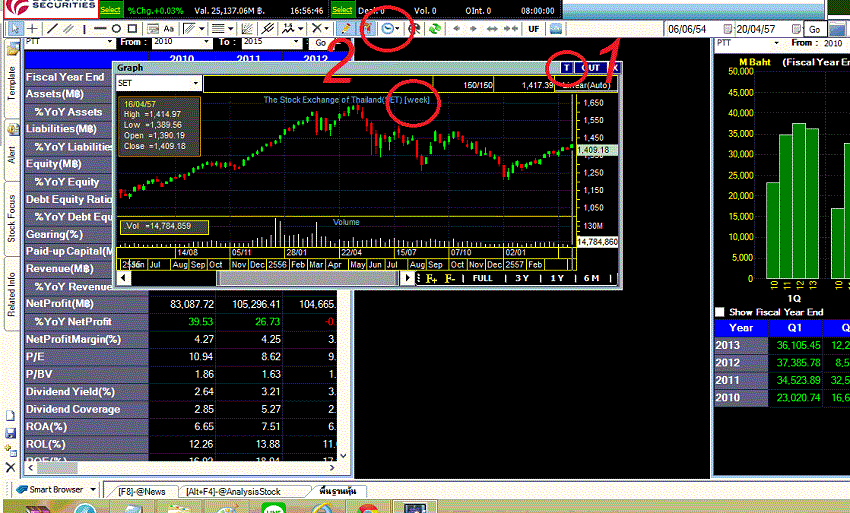The height and width of the screenshot is (513, 850).
Task: Open the Template side tab
Action: [11, 84]
